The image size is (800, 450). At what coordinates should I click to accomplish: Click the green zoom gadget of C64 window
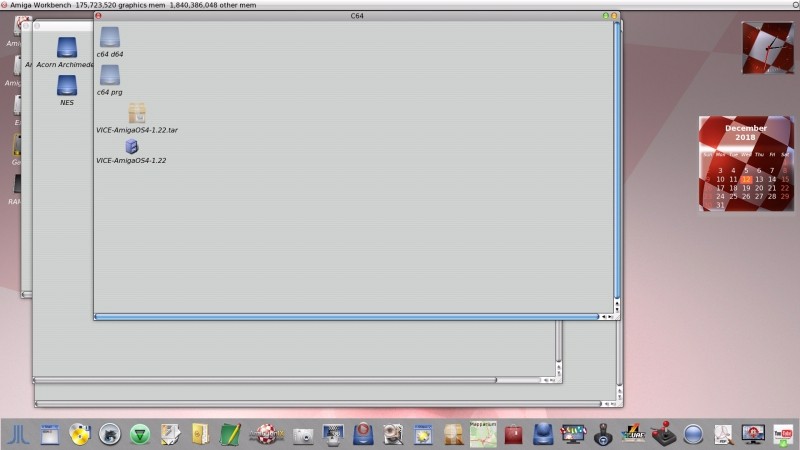pyautogui.click(x=606, y=16)
